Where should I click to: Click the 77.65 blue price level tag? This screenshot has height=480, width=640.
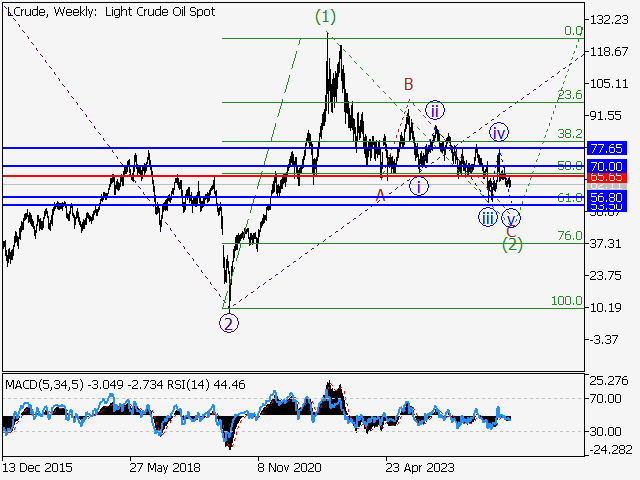(x=606, y=148)
